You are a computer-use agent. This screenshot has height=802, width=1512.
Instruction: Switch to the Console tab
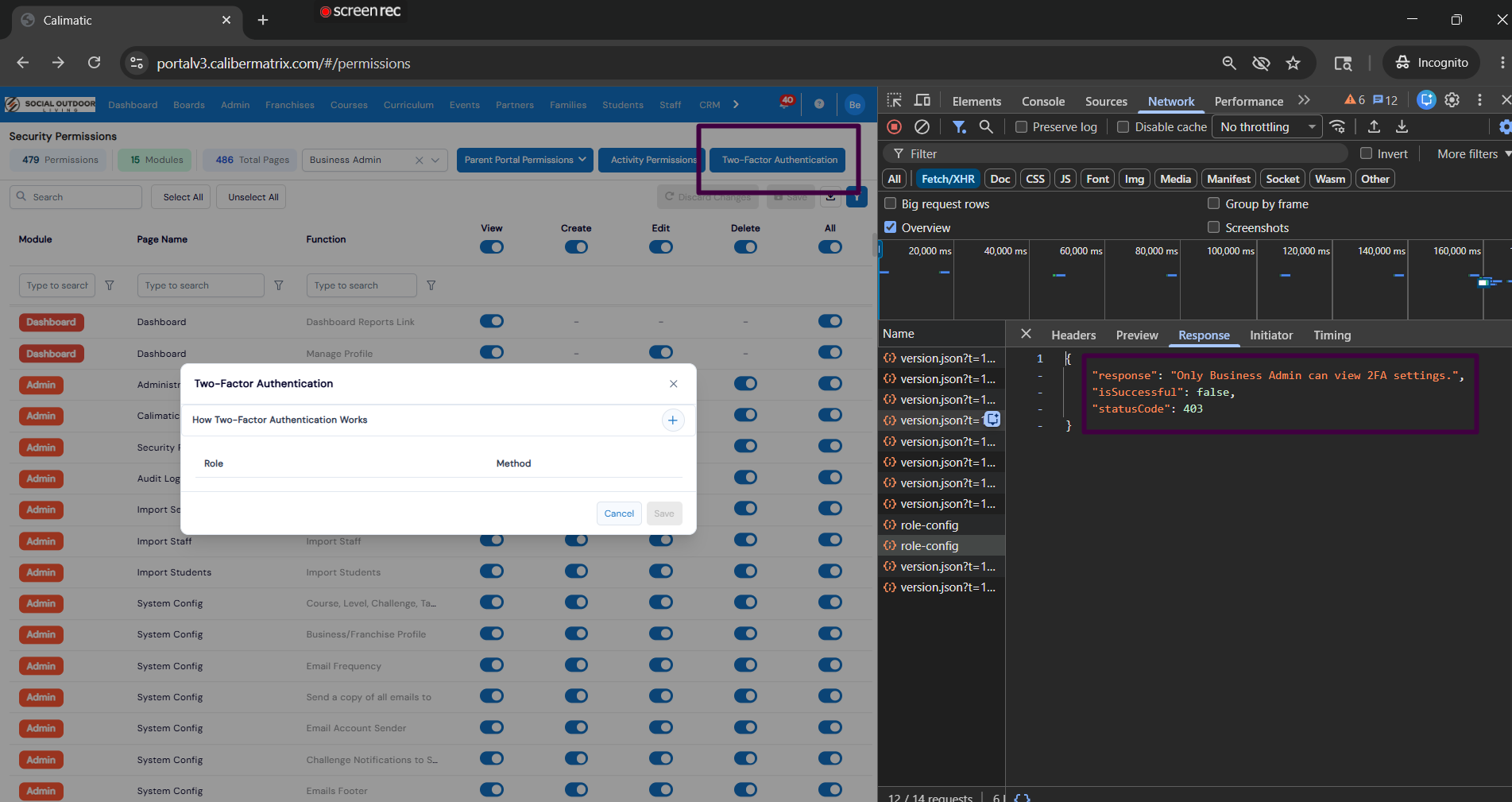(x=1043, y=101)
